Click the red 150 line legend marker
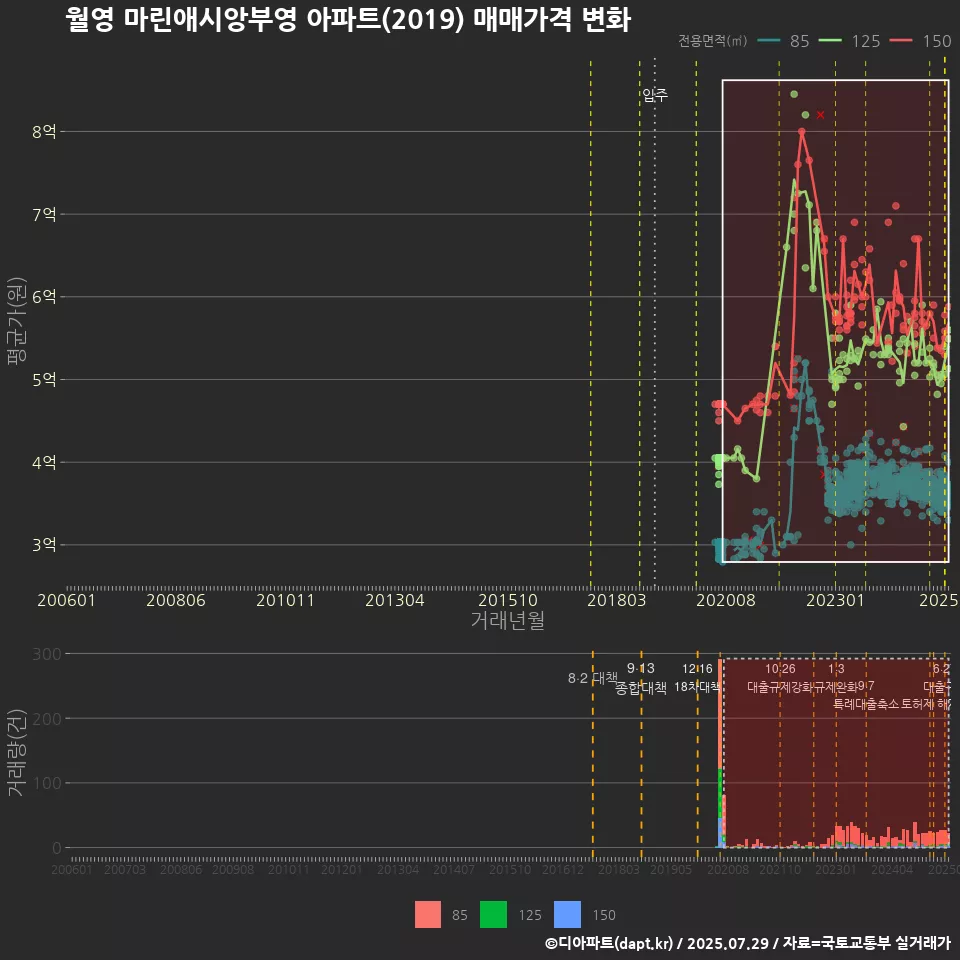Image resolution: width=960 pixels, height=960 pixels. pos(901,41)
